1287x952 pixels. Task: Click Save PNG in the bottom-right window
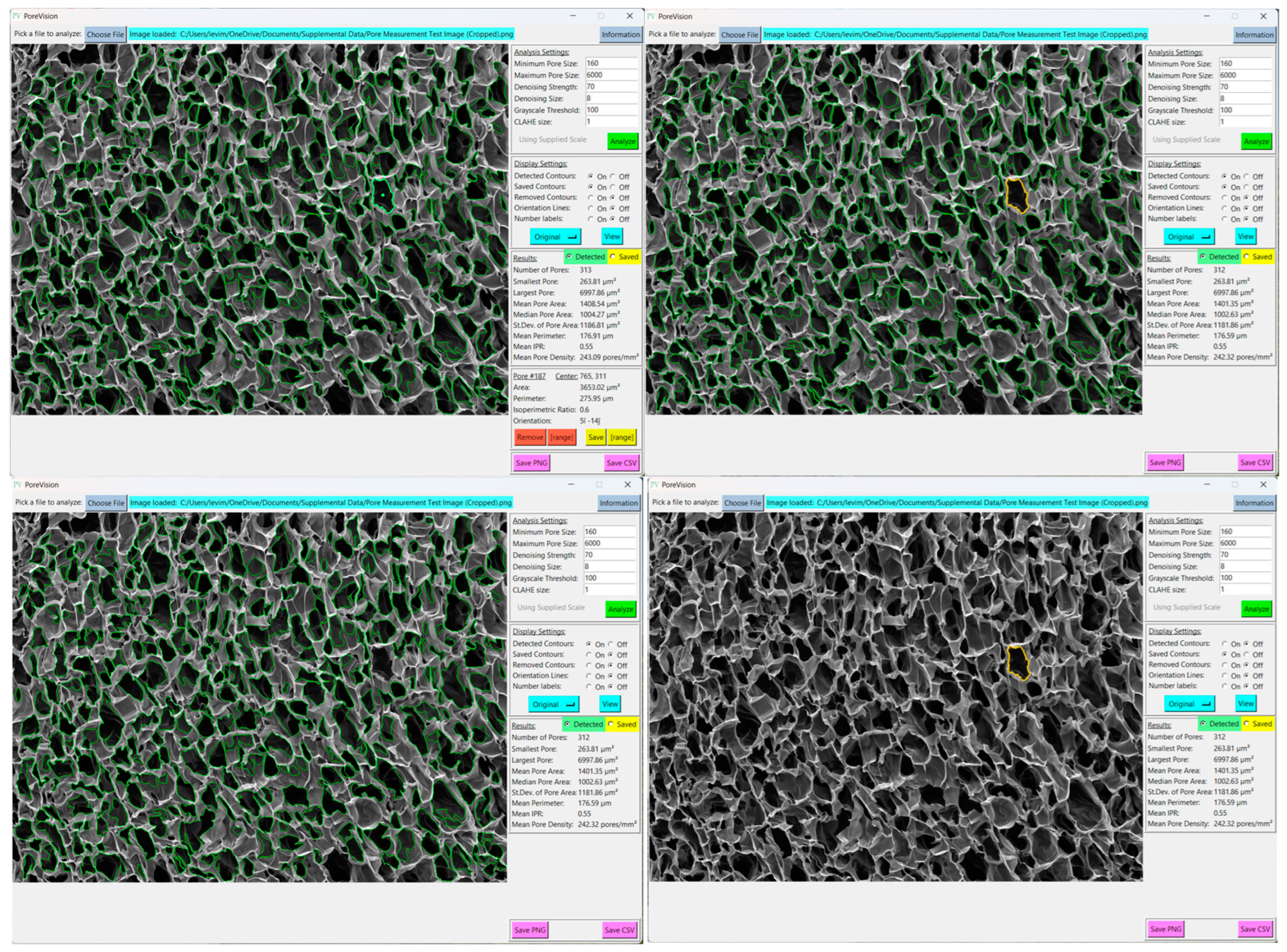[x=1166, y=929]
